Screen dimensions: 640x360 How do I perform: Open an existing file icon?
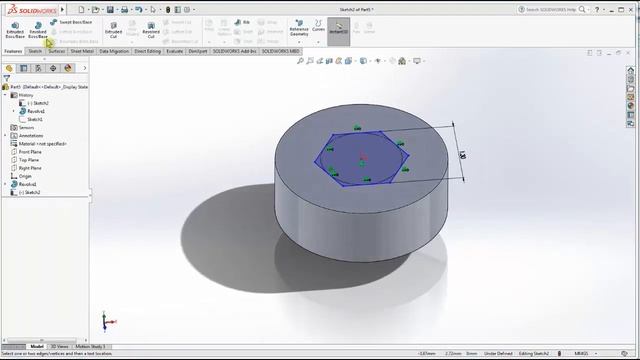coord(96,9)
